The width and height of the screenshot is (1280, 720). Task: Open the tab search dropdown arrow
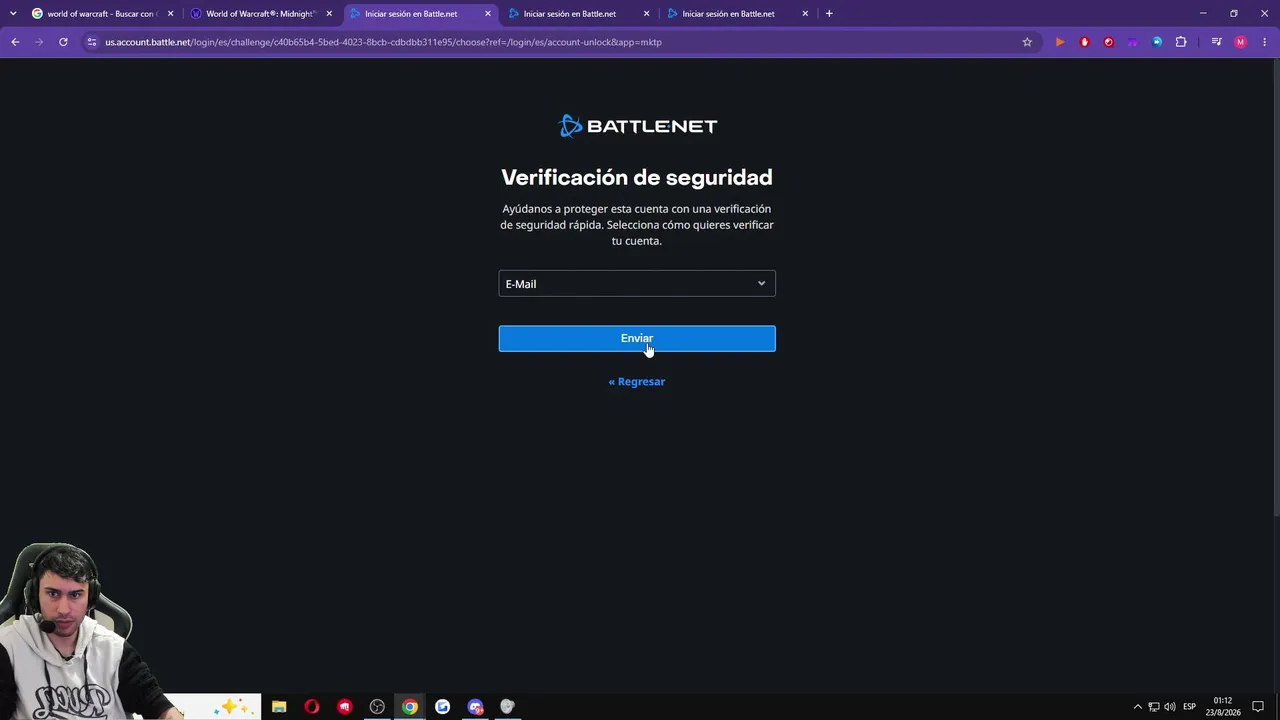[13, 14]
